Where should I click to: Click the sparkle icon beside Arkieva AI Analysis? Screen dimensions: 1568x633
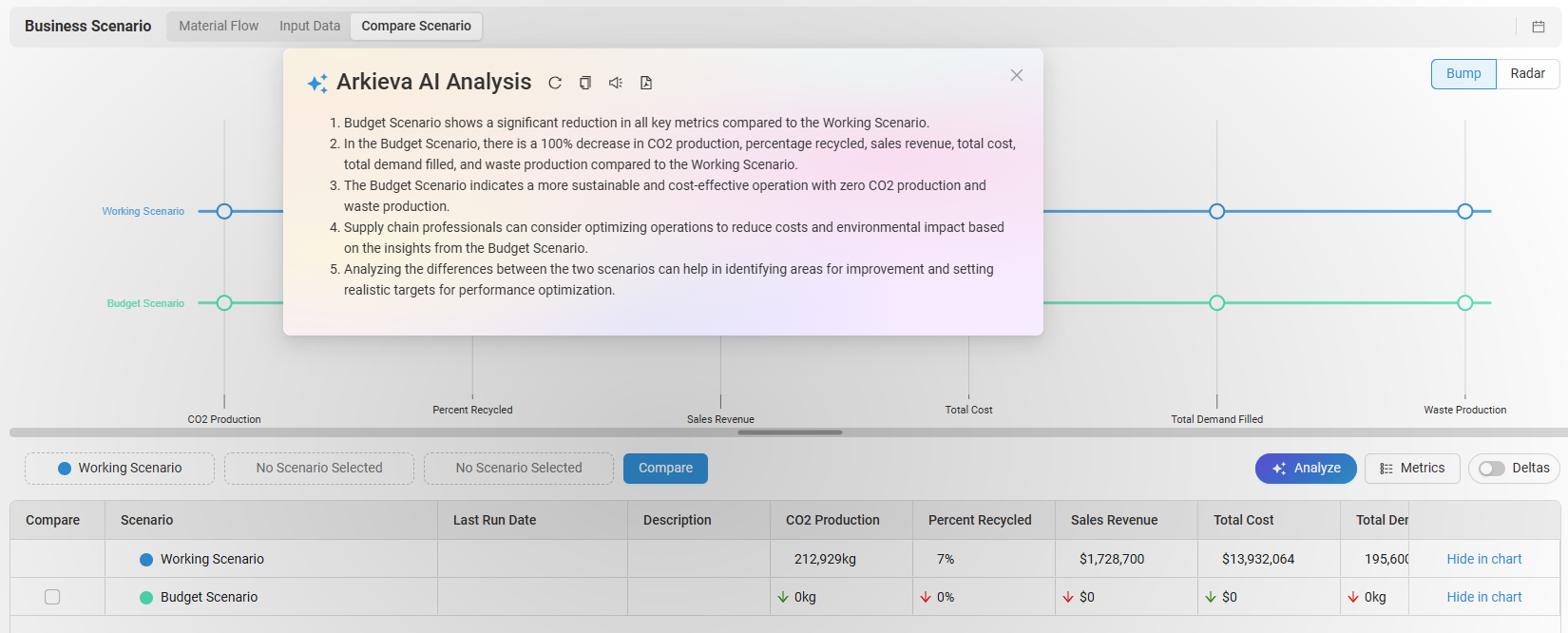click(x=317, y=83)
